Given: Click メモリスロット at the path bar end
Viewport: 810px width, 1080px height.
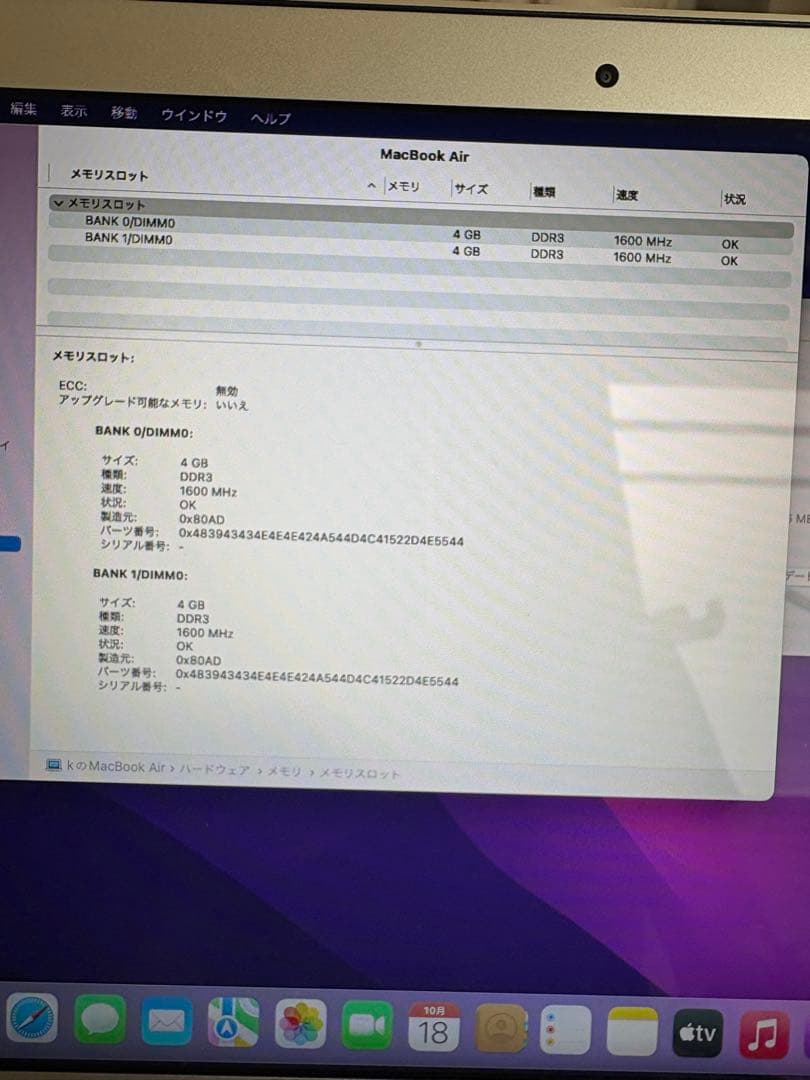Looking at the screenshot, I should (x=359, y=773).
